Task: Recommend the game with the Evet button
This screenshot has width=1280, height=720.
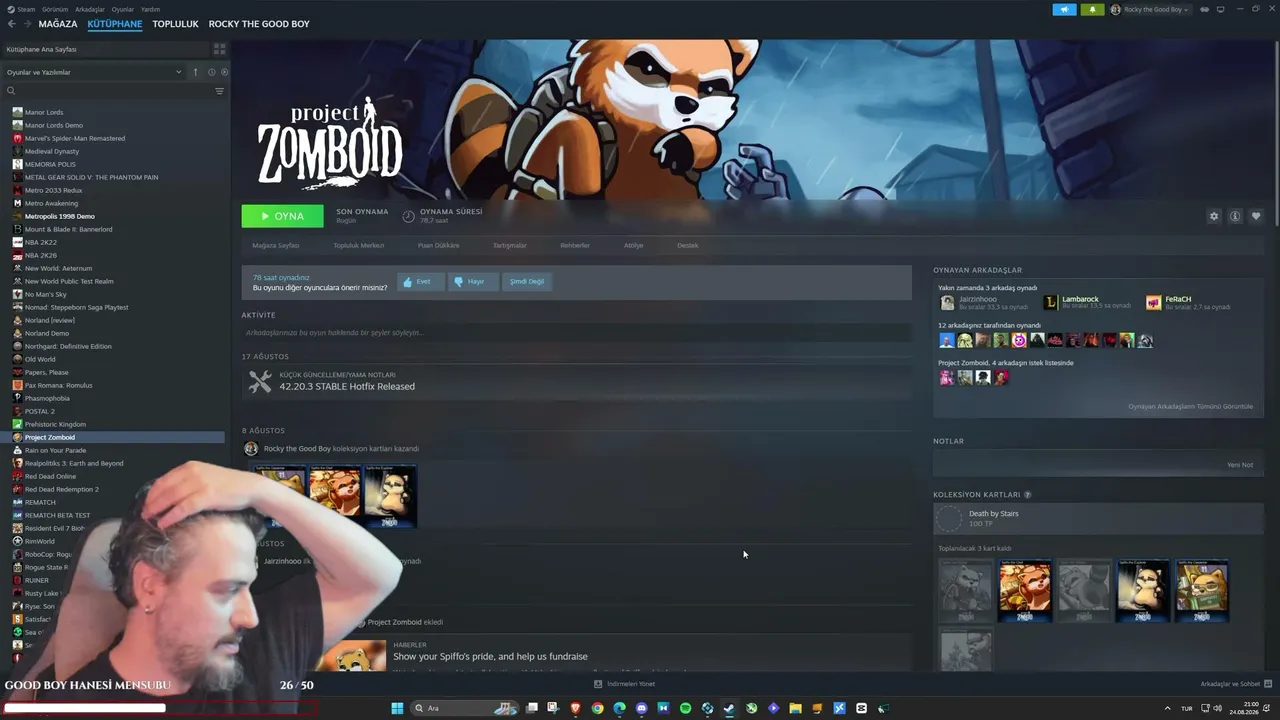Action: (420, 281)
